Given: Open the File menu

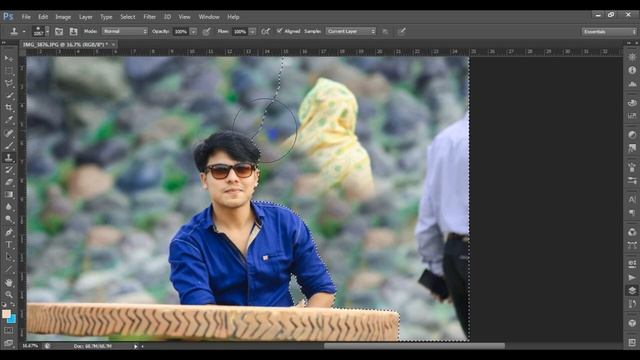Looking at the screenshot, I should click(x=26, y=17).
